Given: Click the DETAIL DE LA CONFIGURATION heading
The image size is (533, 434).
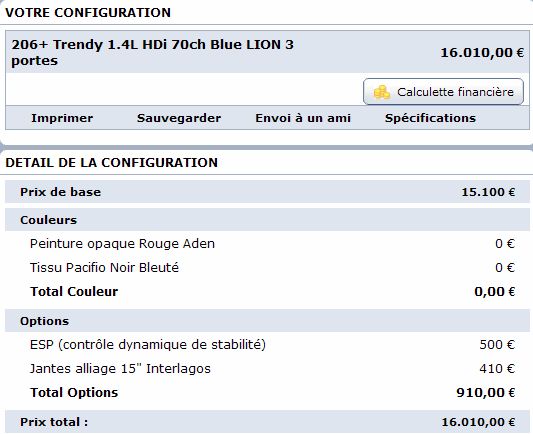Looking at the screenshot, I should click(111, 162).
